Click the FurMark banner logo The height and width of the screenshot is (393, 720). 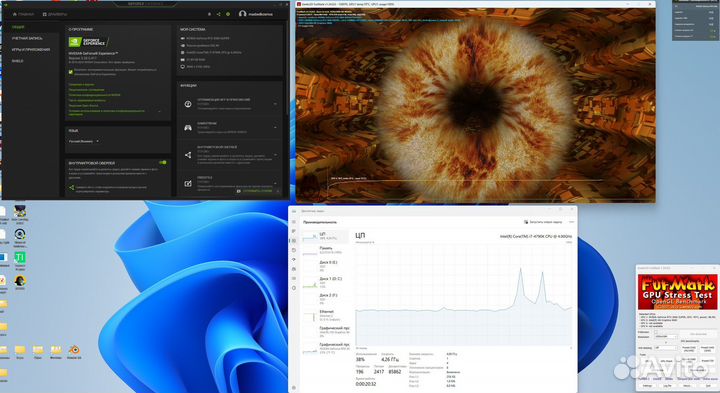tap(677, 292)
